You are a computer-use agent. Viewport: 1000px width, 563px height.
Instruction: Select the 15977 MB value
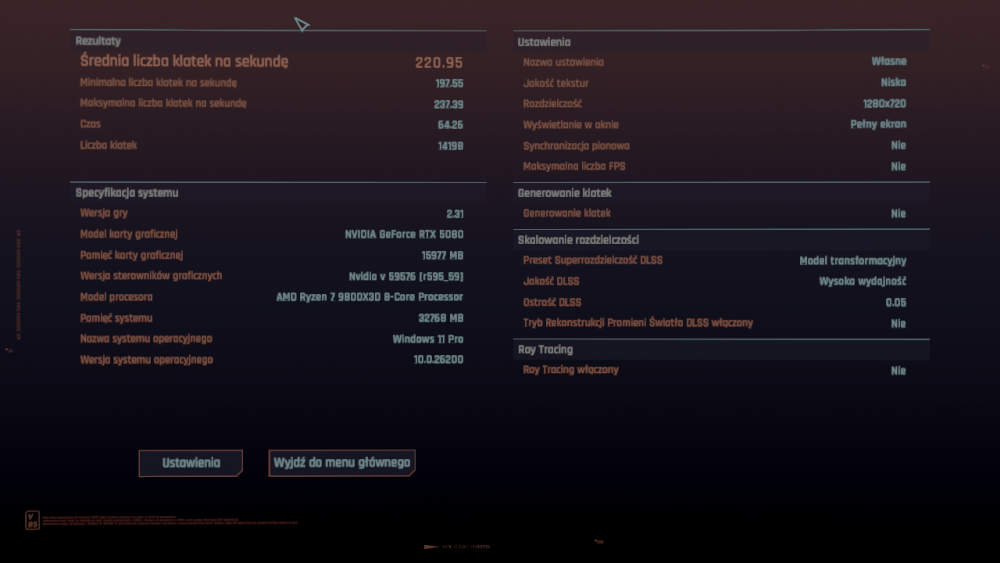[x=442, y=256]
